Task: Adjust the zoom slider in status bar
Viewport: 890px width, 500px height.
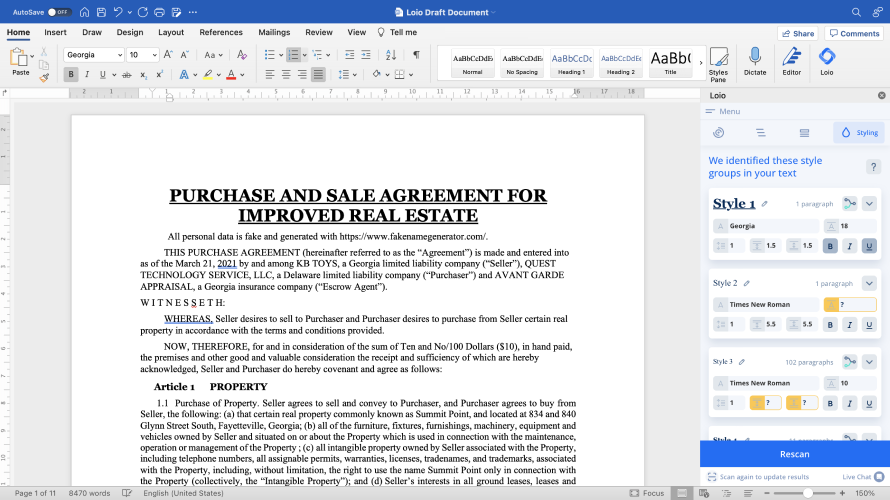Action: point(809,493)
